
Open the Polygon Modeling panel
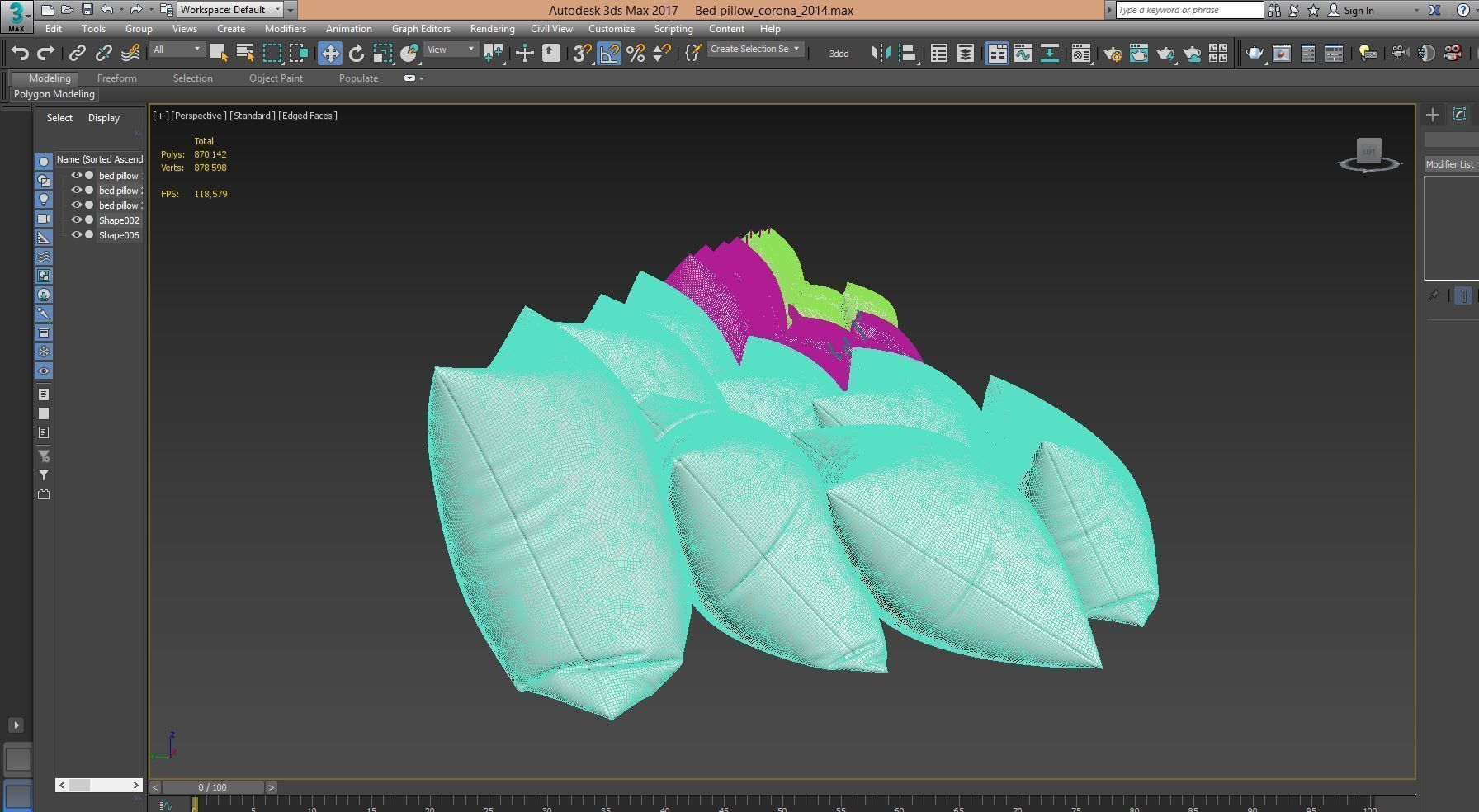tap(54, 94)
